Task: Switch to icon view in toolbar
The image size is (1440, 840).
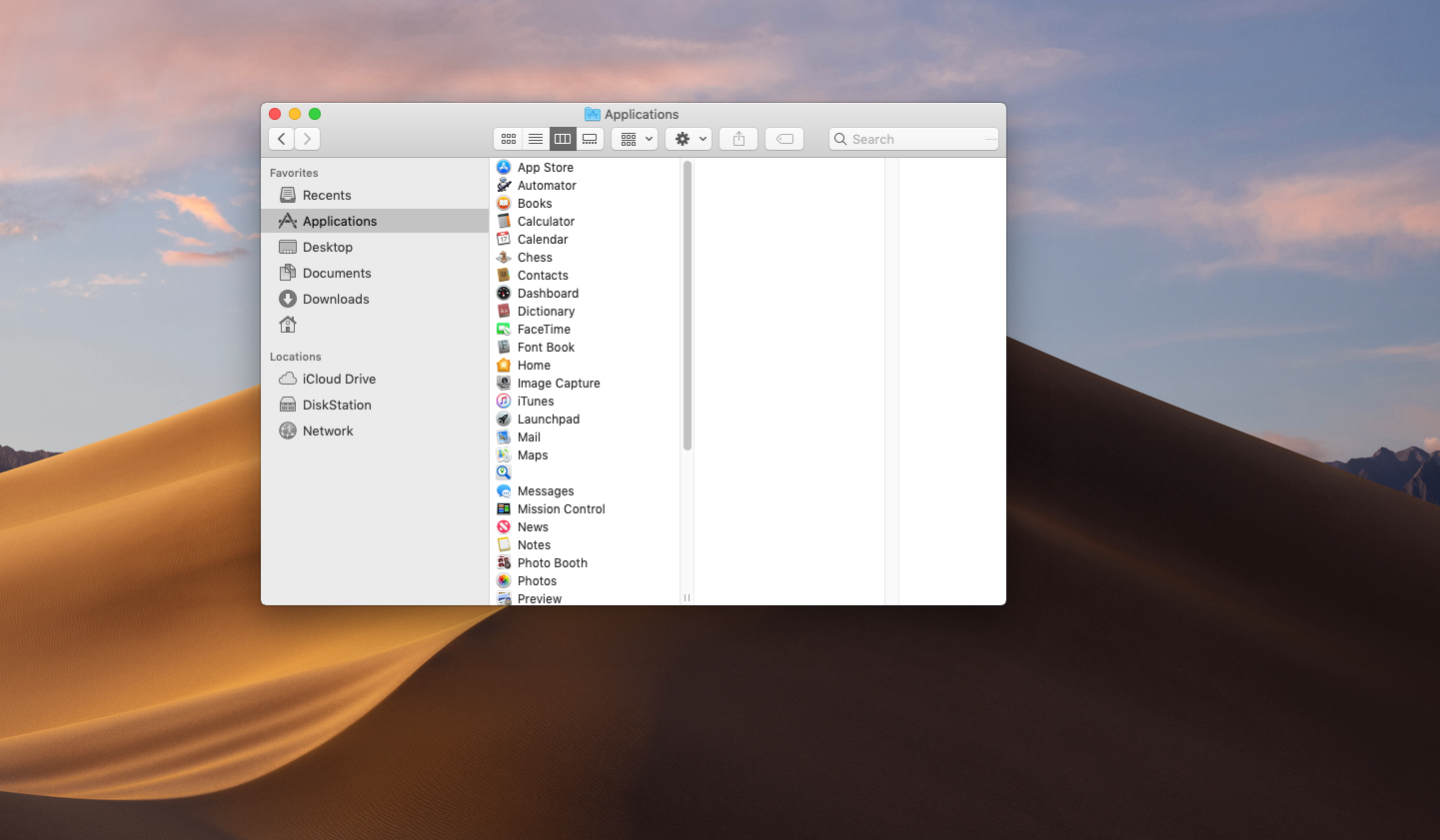Action: click(x=509, y=139)
